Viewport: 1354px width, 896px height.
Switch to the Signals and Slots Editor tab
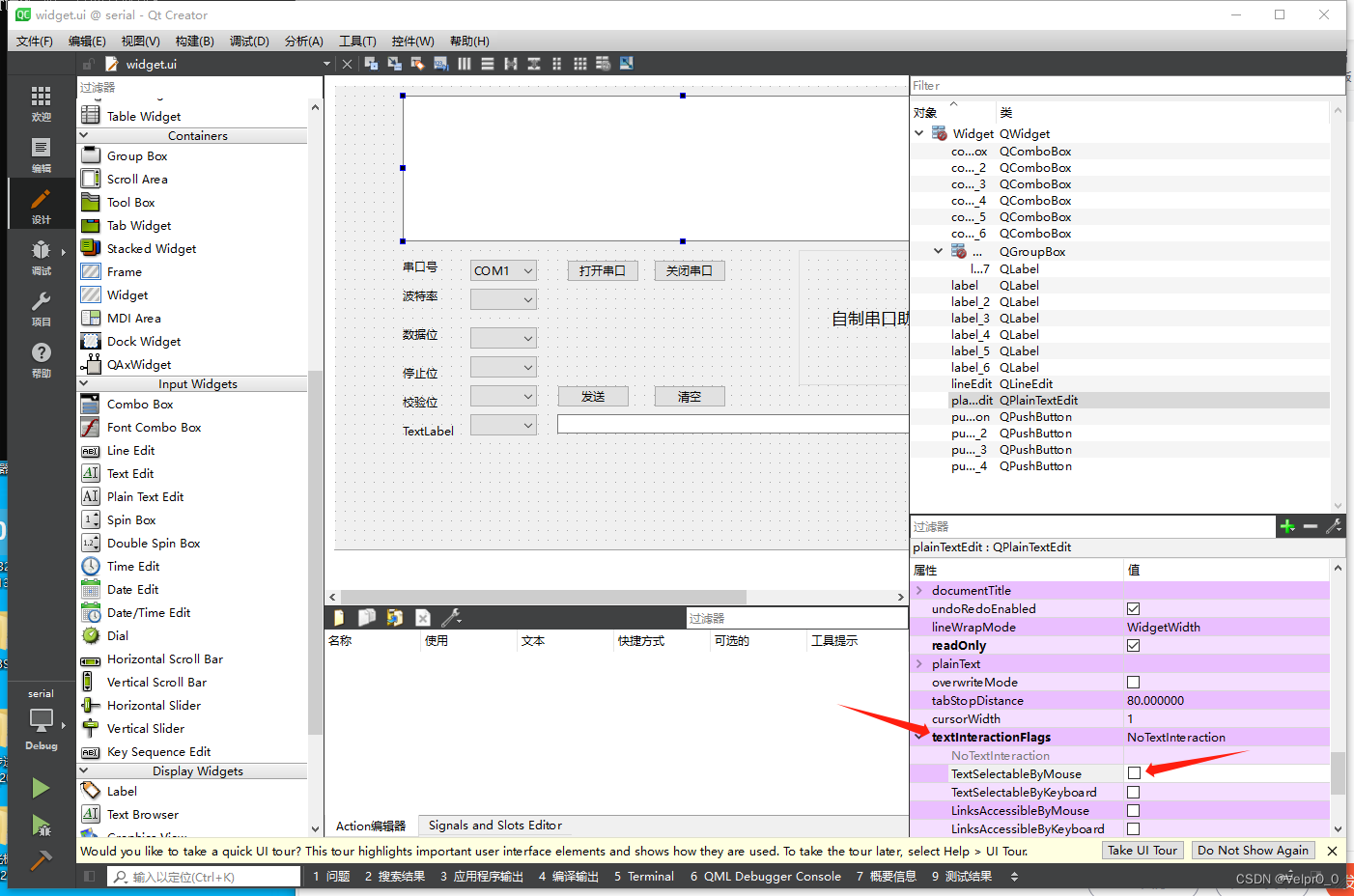(494, 825)
